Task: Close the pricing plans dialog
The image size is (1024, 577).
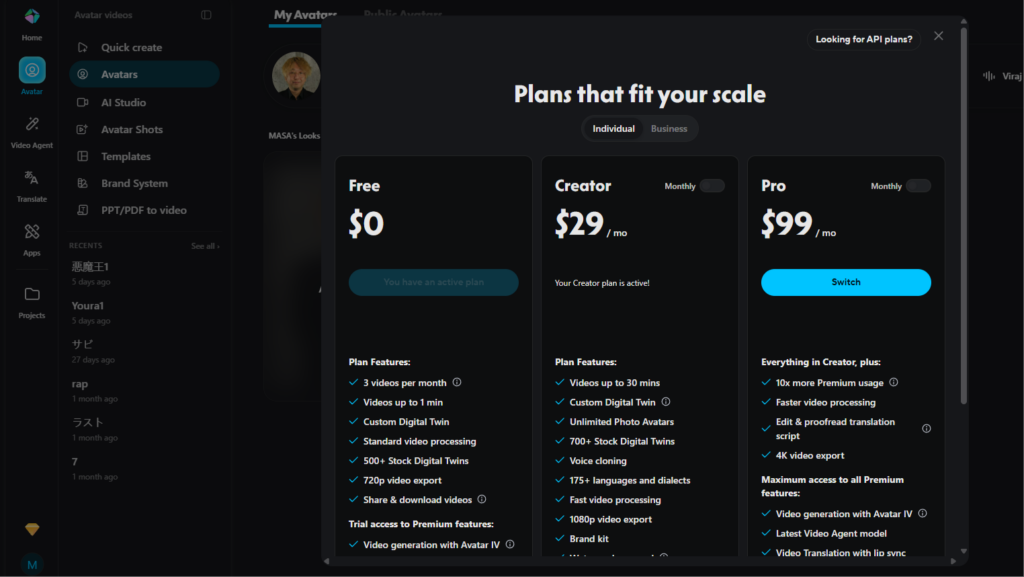Action: [938, 36]
